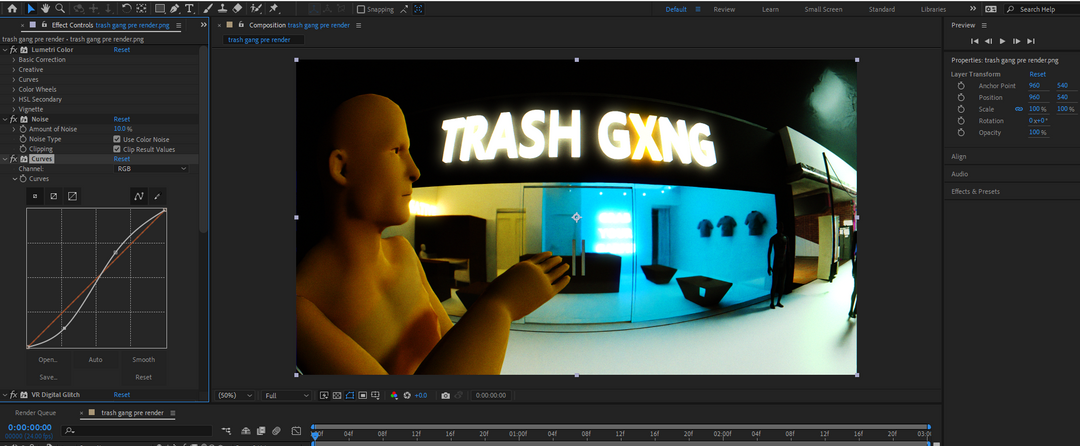Click the Auto button under curves

click(96, 359)
